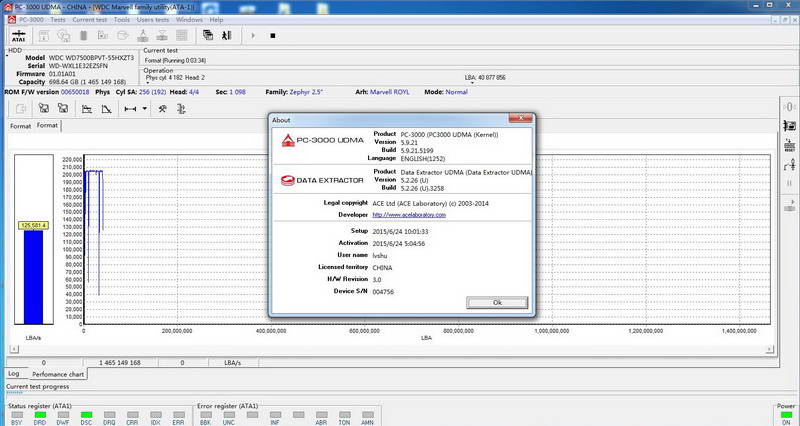800x426 pixels.
Task: Open the Tests menu
Action: tap(58, 19)
